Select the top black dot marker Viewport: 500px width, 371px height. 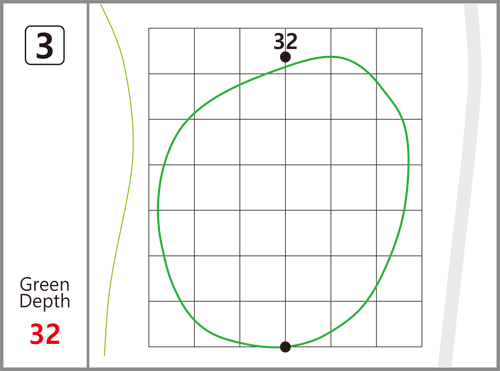click(285, 57)
